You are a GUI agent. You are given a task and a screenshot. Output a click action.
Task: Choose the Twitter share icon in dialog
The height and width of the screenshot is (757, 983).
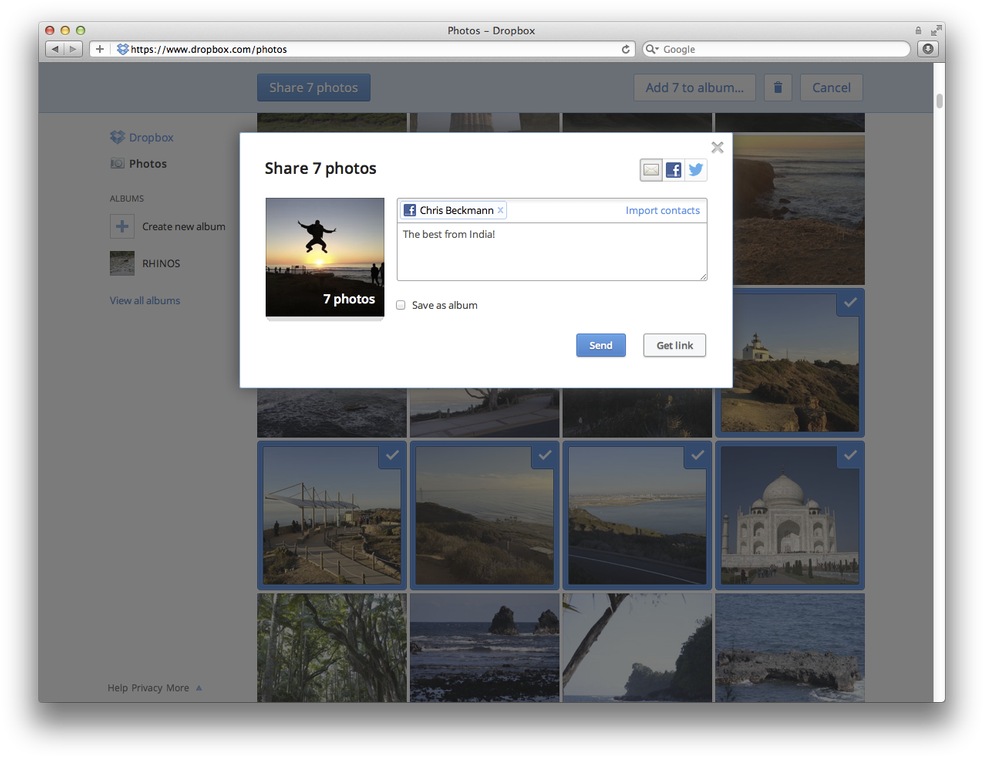point(696,170)
